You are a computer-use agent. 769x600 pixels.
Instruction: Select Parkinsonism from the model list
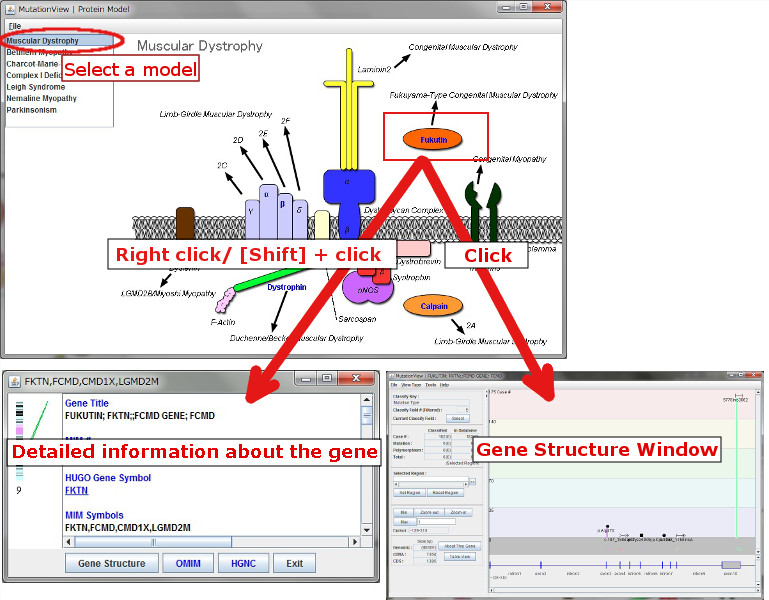coord(32,110)
